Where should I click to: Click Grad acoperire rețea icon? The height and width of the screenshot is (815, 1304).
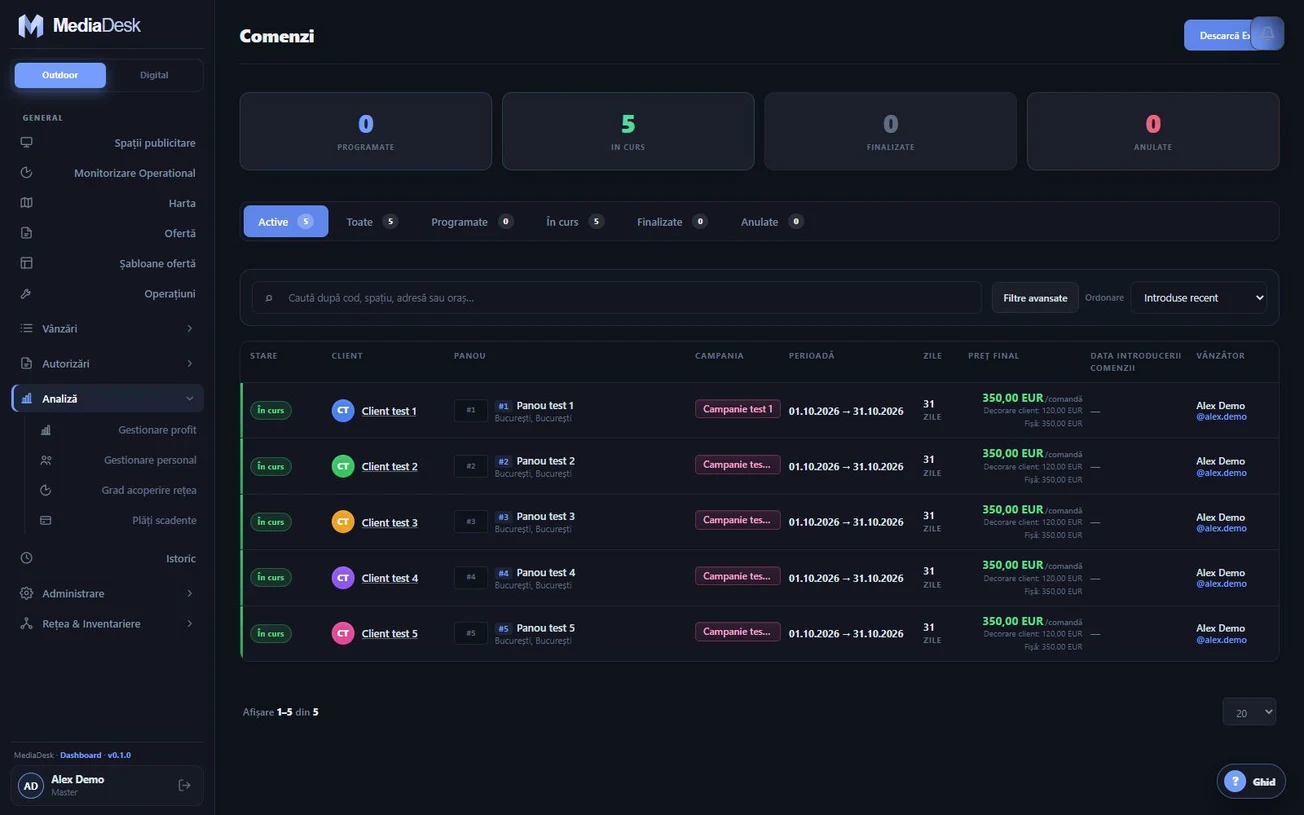[x=45, y=490]
